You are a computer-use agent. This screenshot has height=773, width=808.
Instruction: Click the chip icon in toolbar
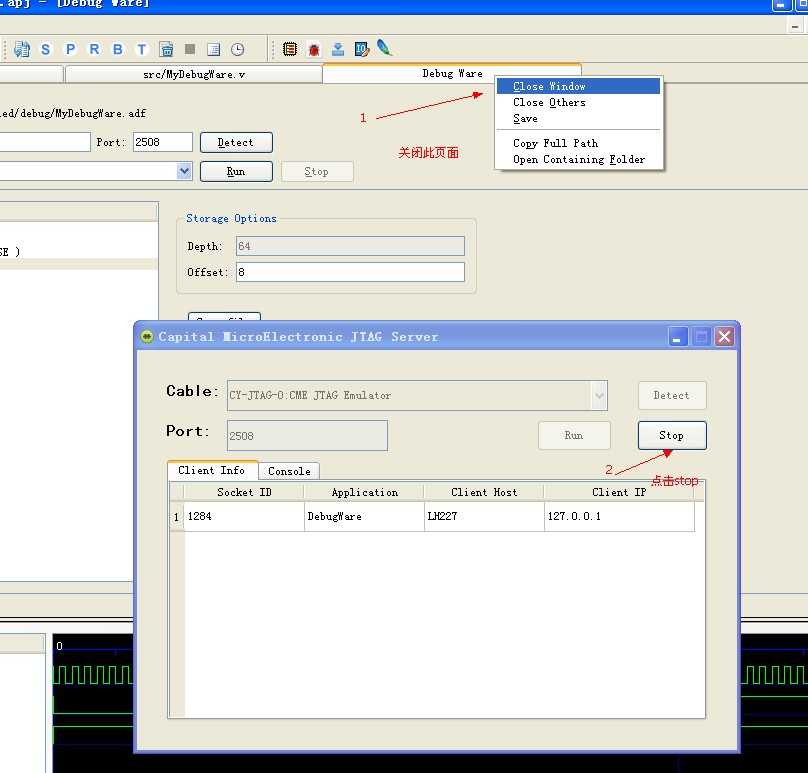pos(290,49)
